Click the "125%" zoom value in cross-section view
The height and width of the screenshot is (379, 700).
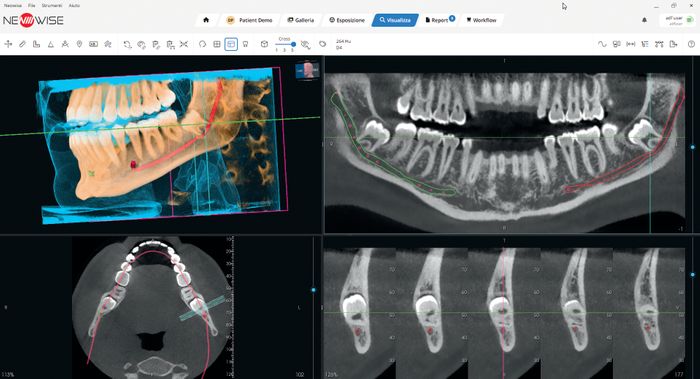[x=331, y=375]
